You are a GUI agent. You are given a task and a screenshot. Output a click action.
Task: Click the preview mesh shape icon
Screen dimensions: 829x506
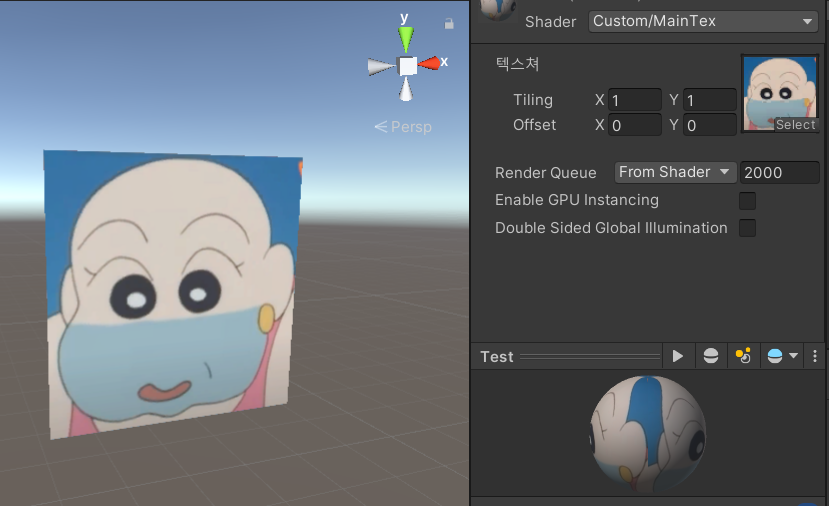tap(711, 356)
